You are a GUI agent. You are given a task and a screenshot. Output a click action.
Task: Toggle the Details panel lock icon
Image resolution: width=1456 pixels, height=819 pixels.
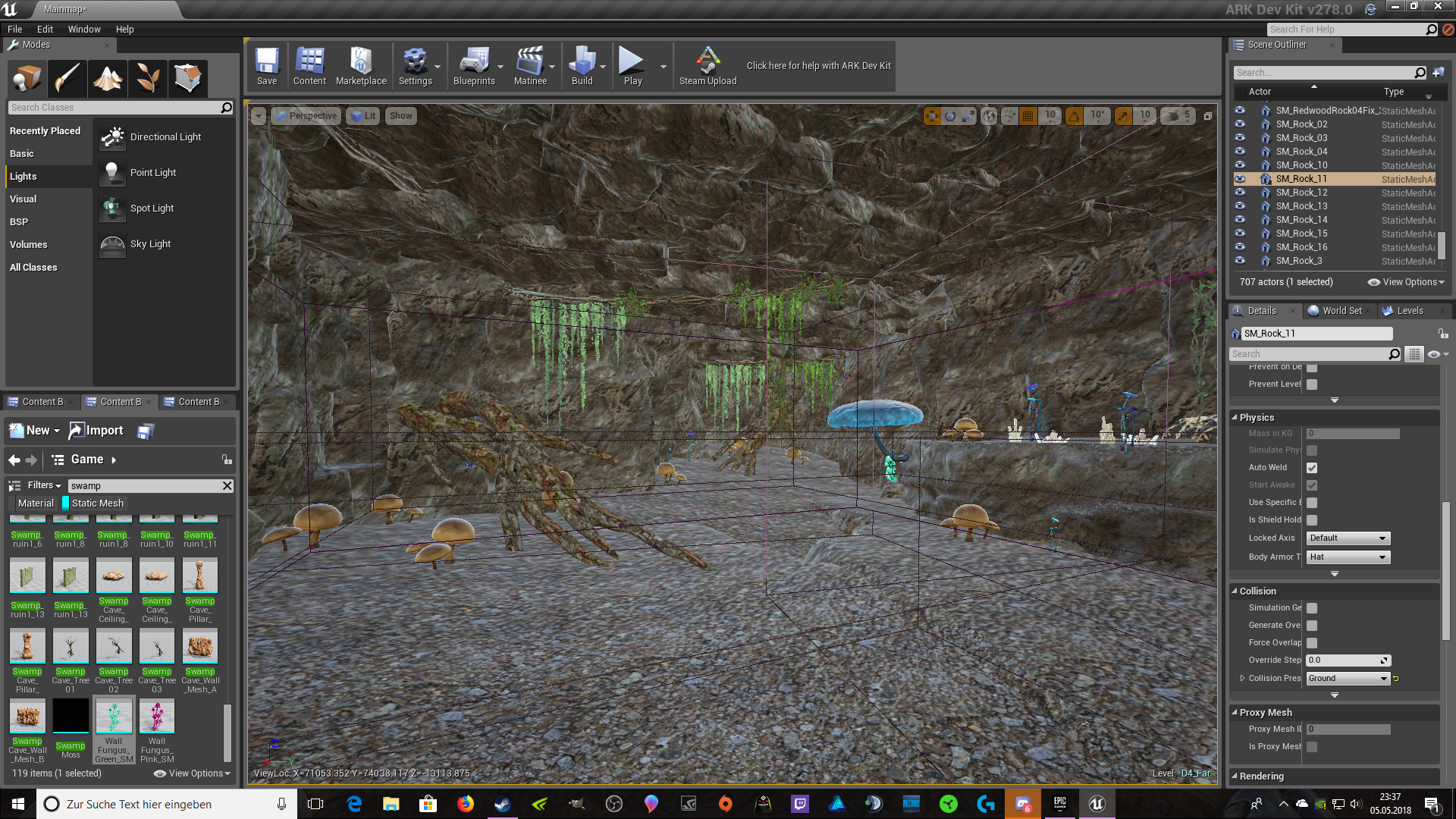click(x=1443, y=334)
